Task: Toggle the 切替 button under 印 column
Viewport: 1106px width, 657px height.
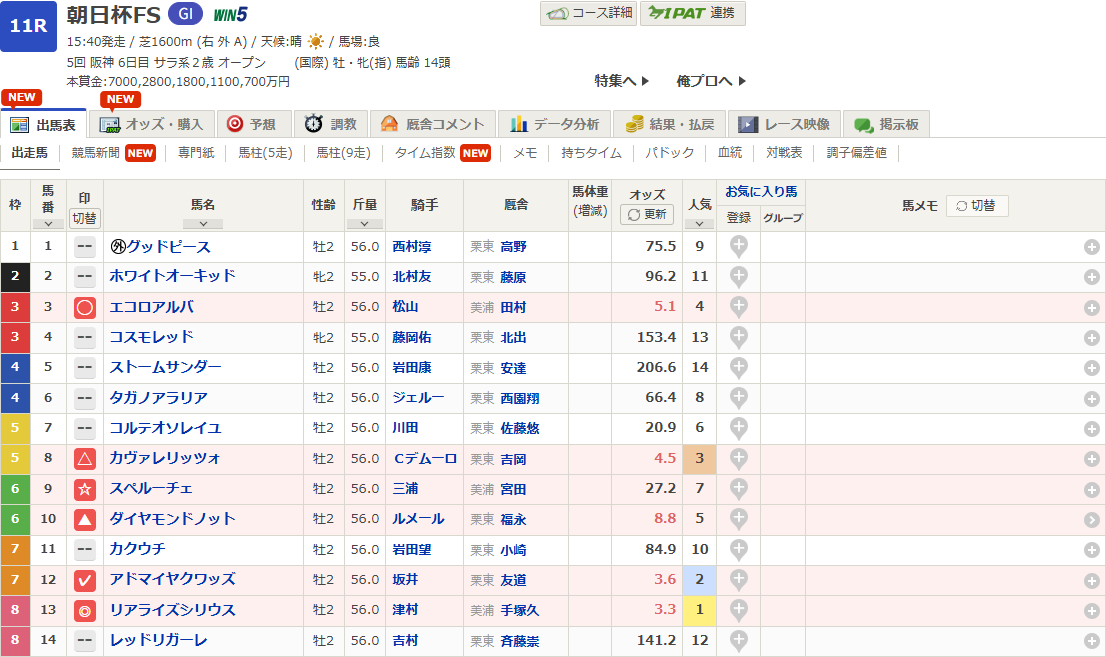Action: coord(85,218)
